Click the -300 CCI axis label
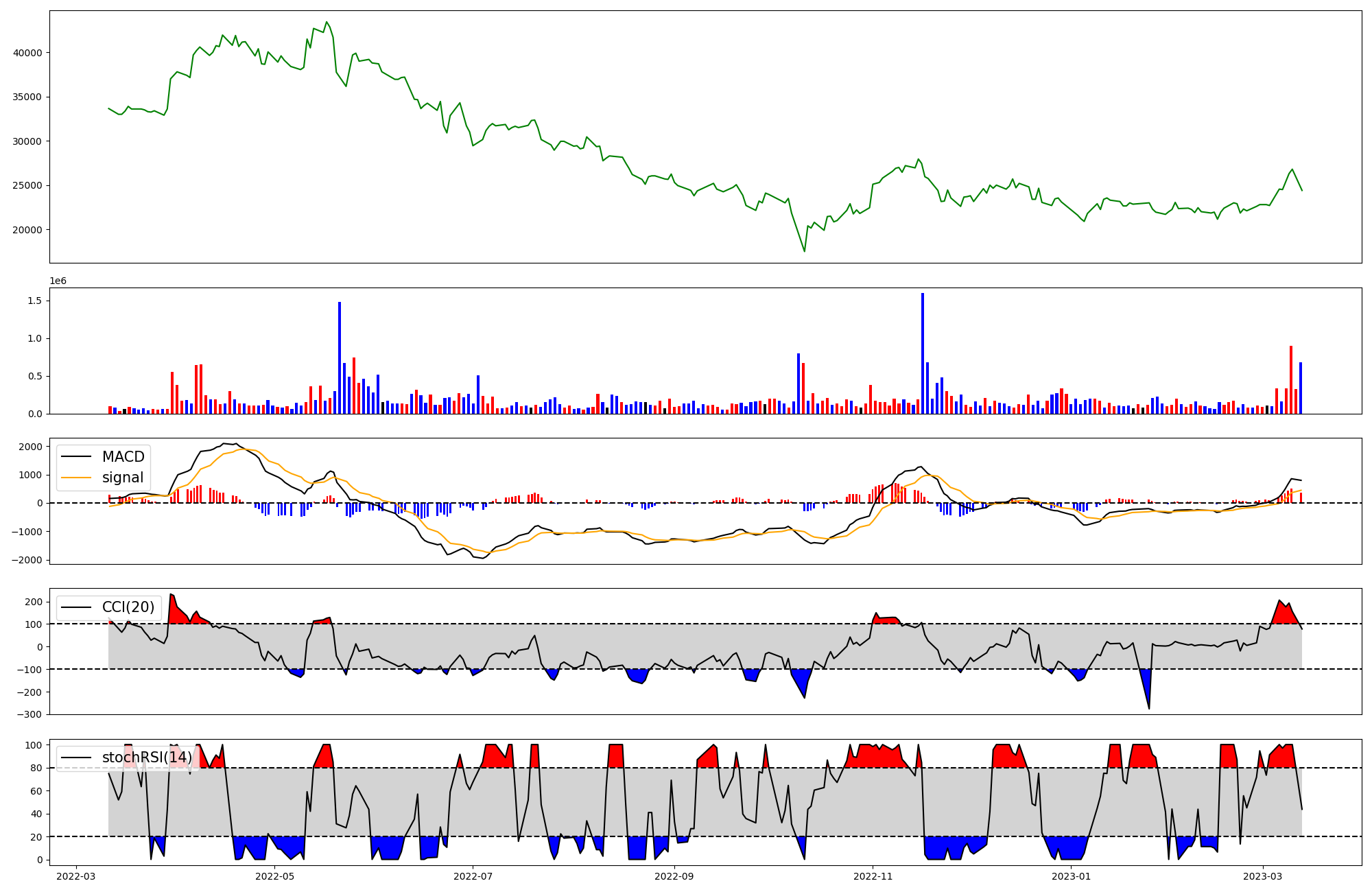This screenshot has height=892, width=1372. 29,714
